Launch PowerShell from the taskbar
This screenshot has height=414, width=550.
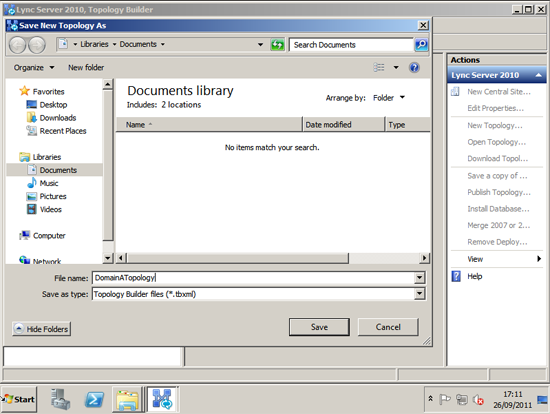click(94, 399)
